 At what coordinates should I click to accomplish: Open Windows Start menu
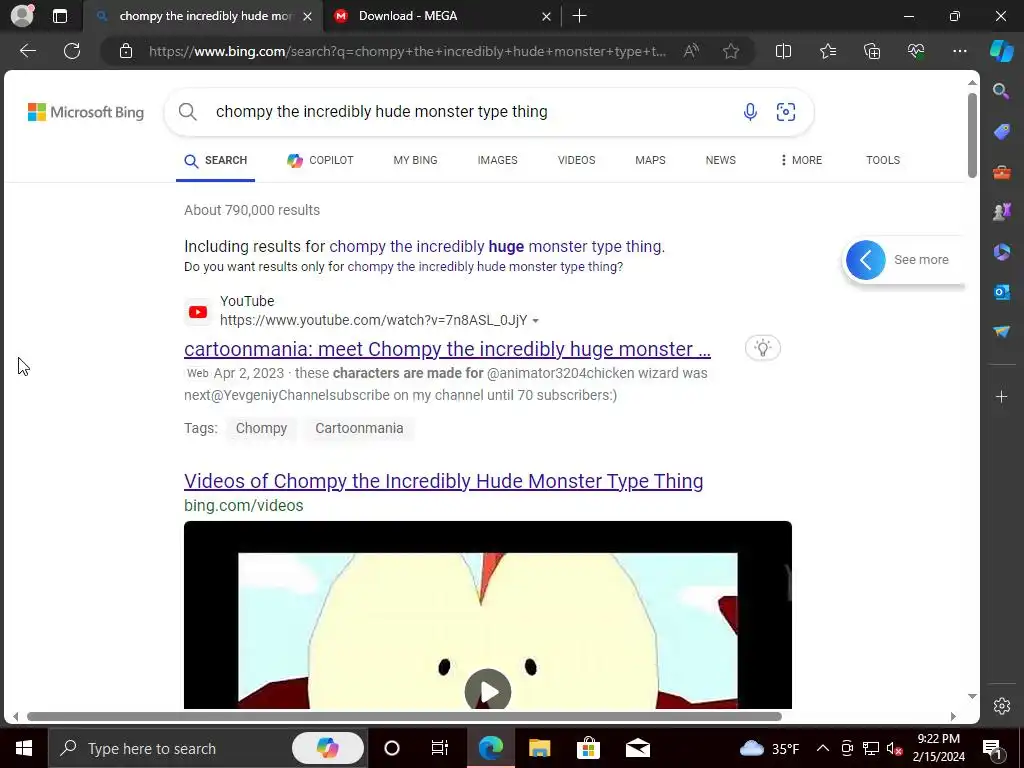point(24,748)
